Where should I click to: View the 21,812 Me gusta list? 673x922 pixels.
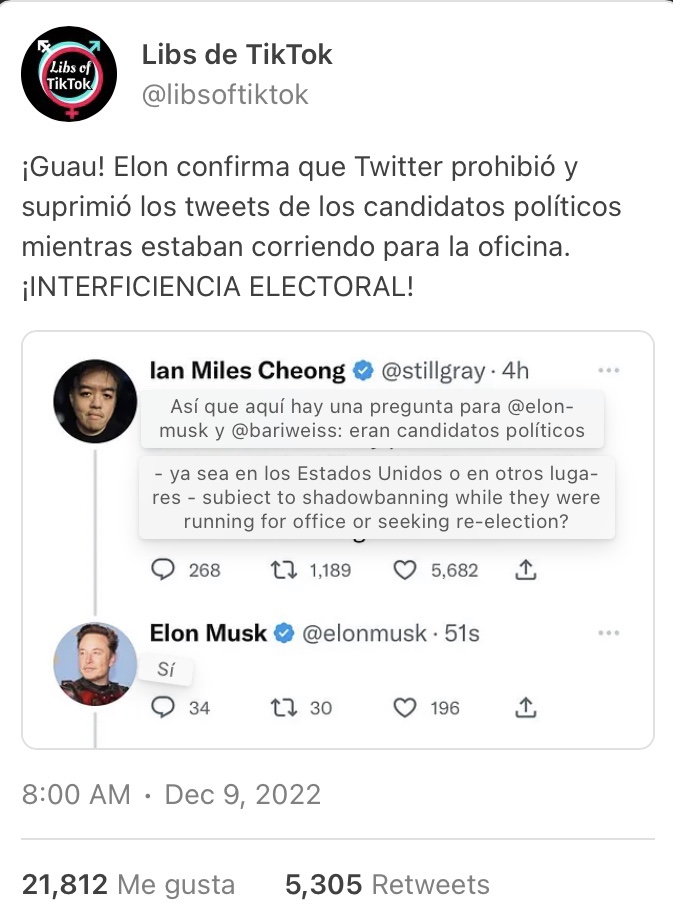point(128,884)
